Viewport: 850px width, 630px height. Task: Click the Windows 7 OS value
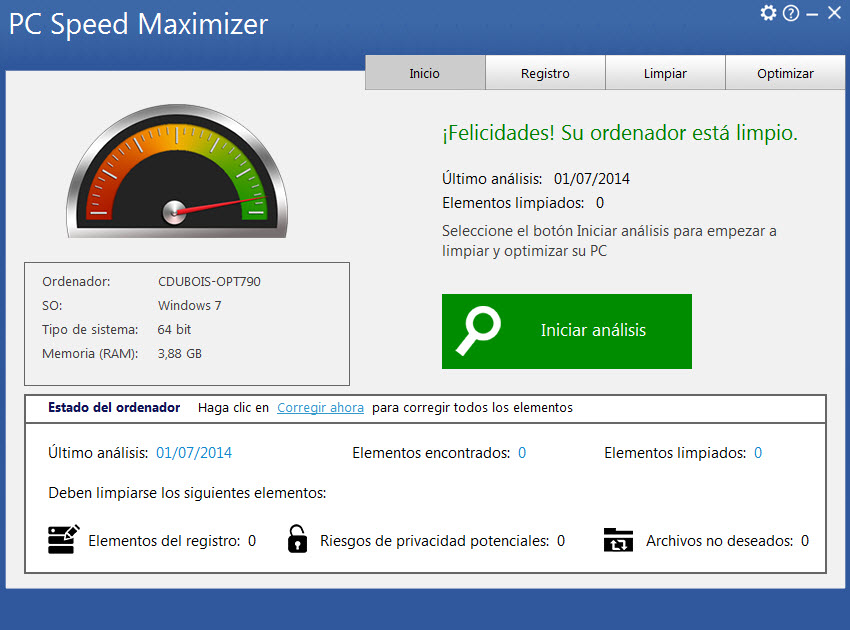[x=190, y=305]
